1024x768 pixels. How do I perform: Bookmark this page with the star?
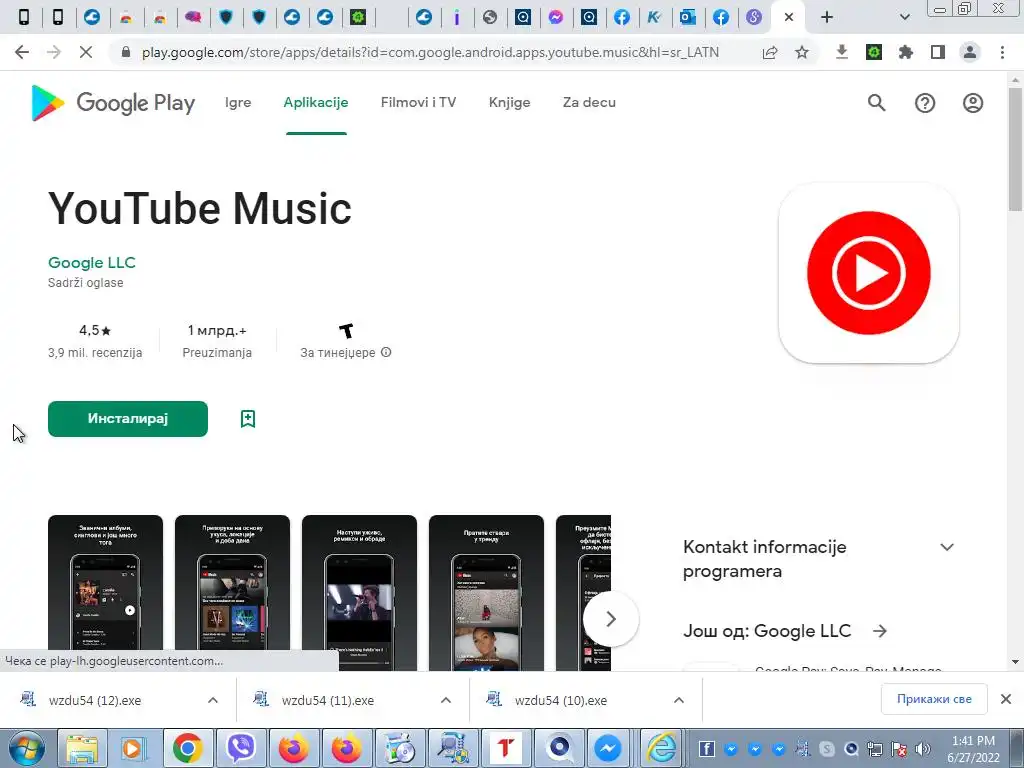pos(802,52)
